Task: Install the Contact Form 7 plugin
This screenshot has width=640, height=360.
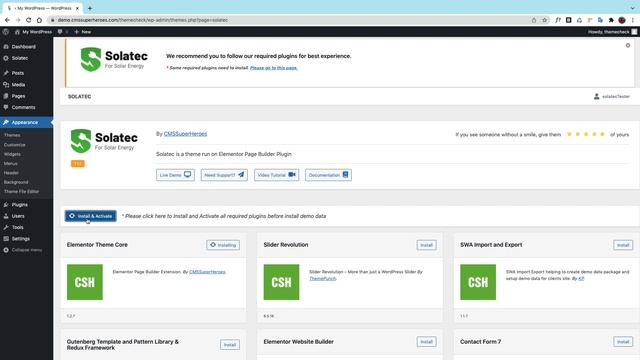Action: [x=623, y=342]
